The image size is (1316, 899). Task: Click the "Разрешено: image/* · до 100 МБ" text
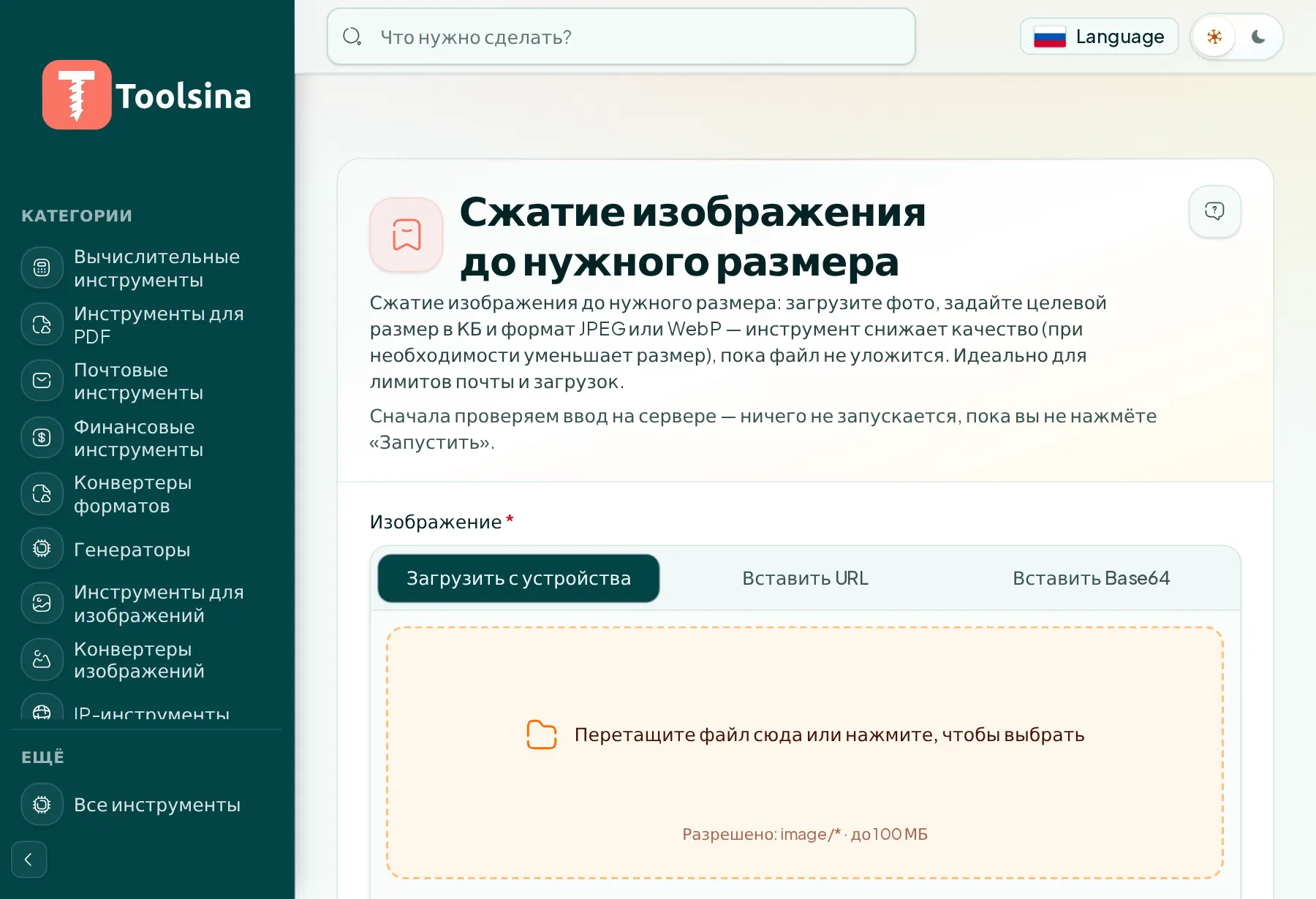point(805,834)
